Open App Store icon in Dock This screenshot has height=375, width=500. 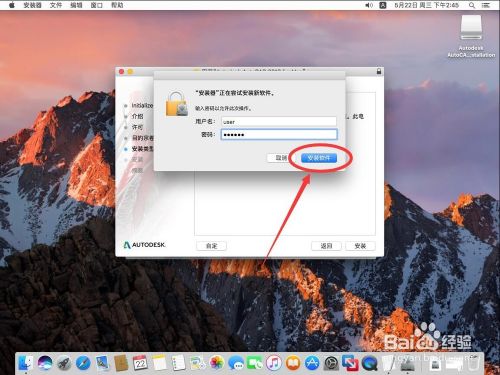pyautogui.click(x=312, y=363)
